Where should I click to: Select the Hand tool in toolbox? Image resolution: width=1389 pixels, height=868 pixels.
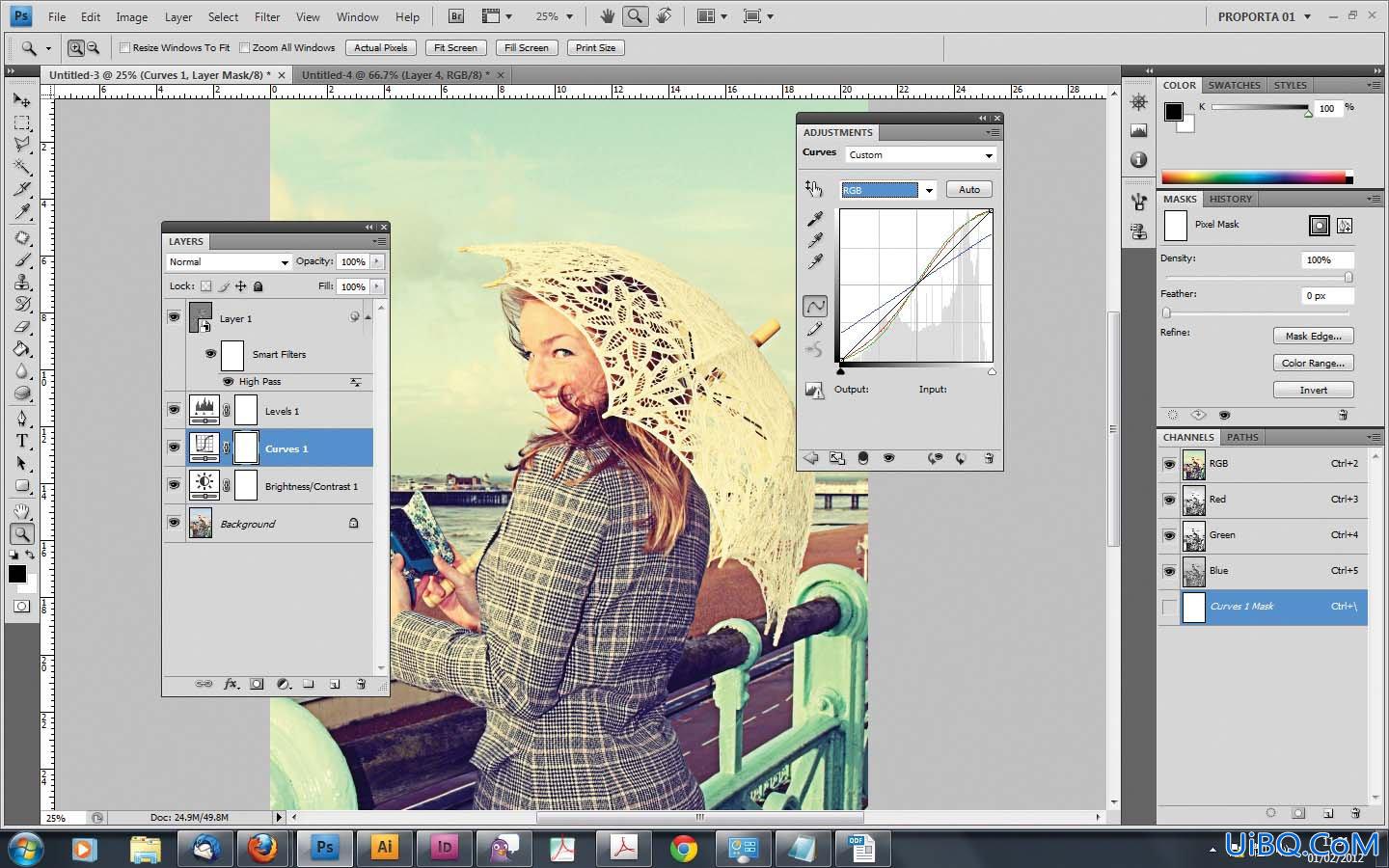point(21,511)
